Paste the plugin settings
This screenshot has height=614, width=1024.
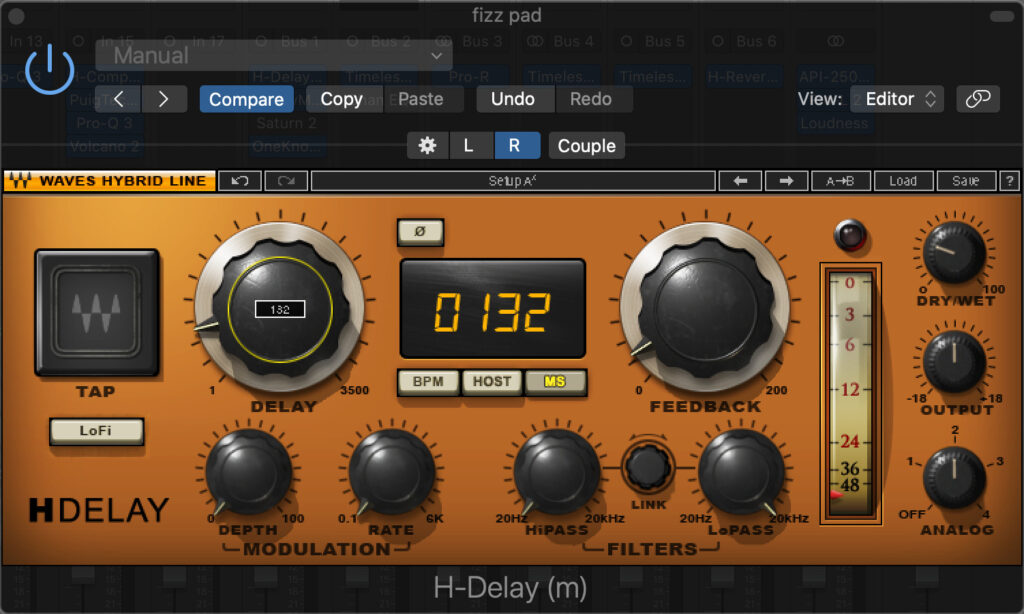[x=421, y=99]
